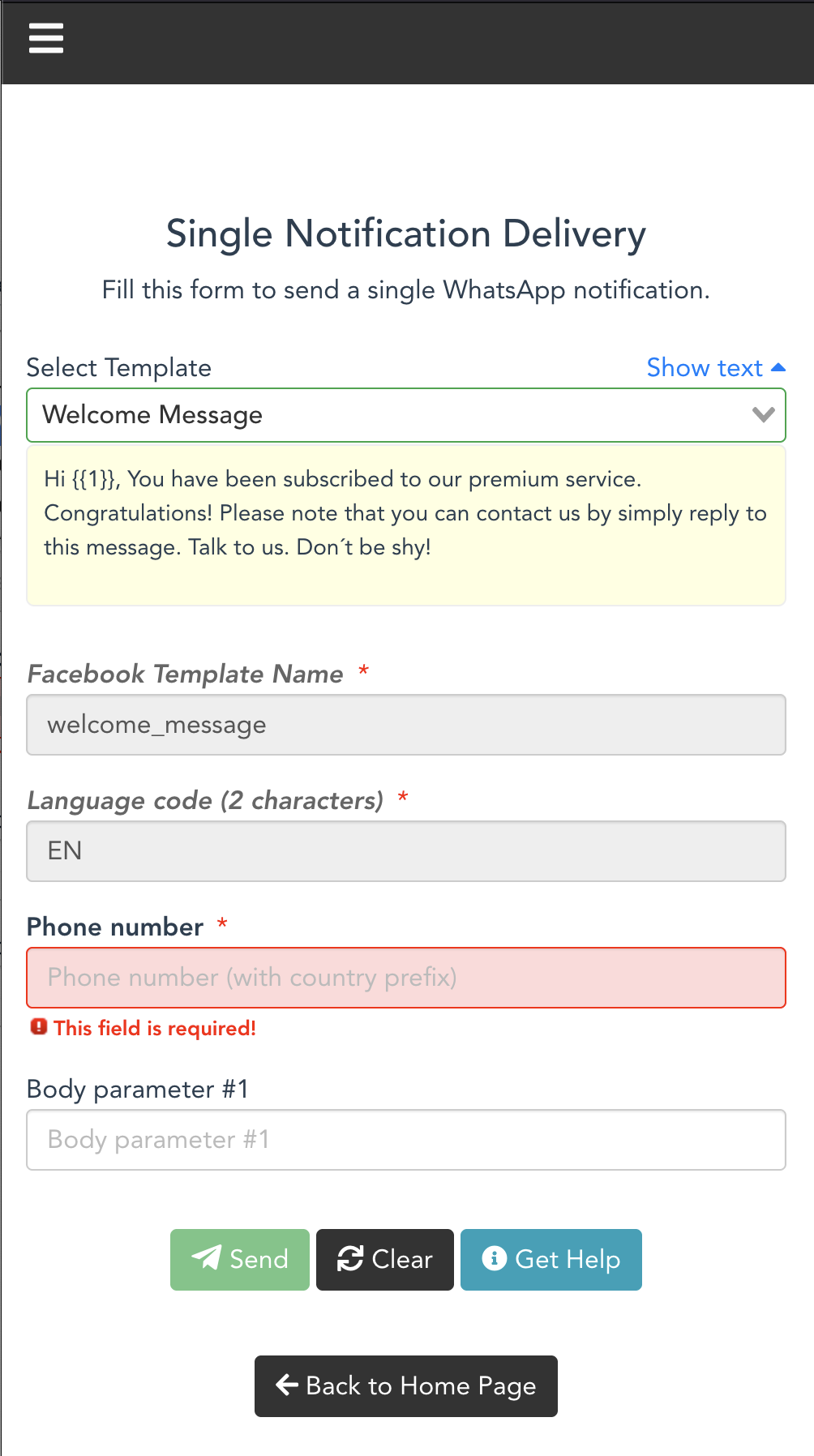Click the red exclamation error icon

[39, 1027]
